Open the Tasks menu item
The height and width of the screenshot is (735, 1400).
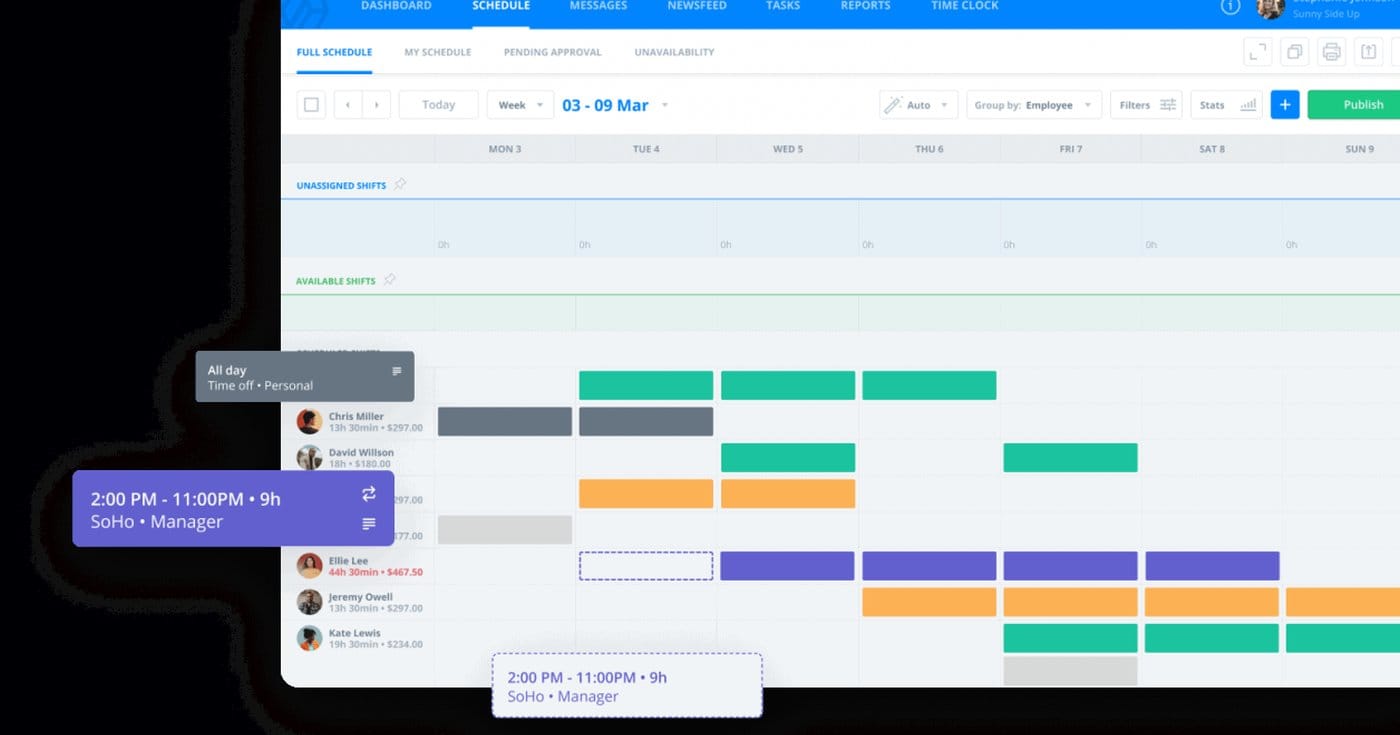(783, 6)
